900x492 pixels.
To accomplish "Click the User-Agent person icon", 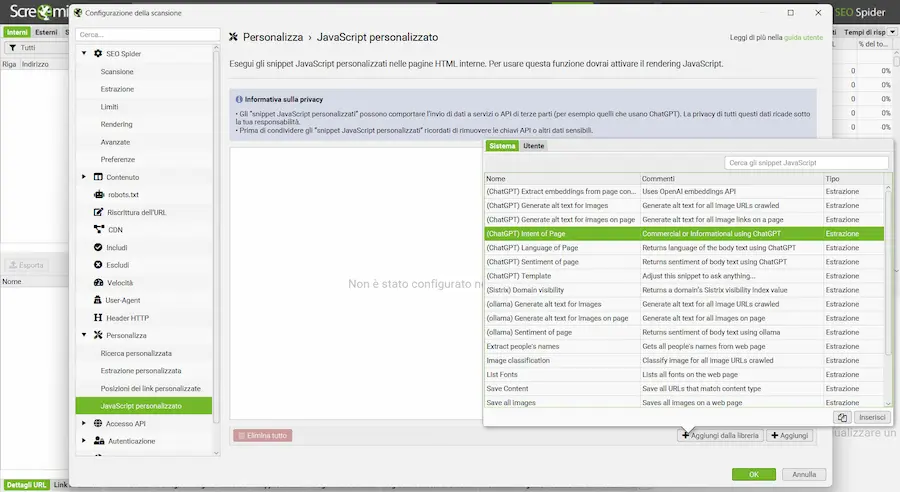I will coord(98,300).
